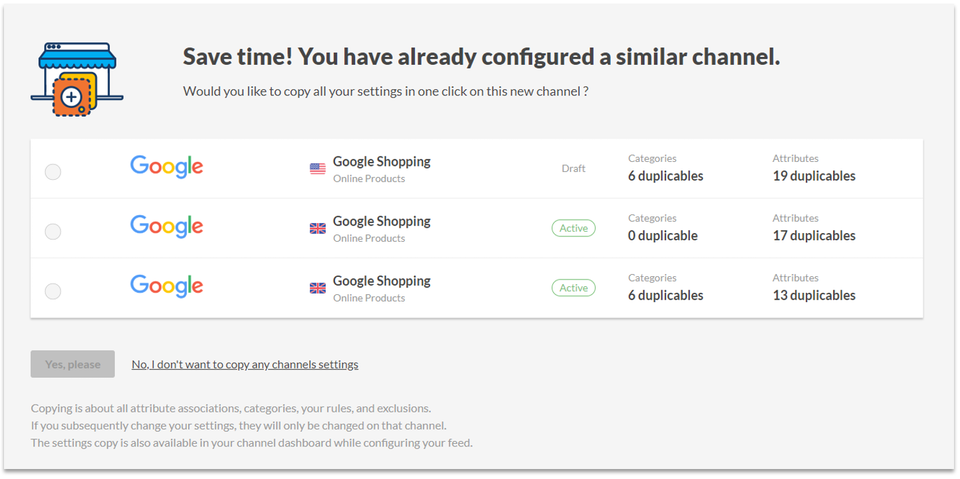Click the Google logo in the Draft row
Viewport: 960px width, 479px height.
(x=167, y=167)
